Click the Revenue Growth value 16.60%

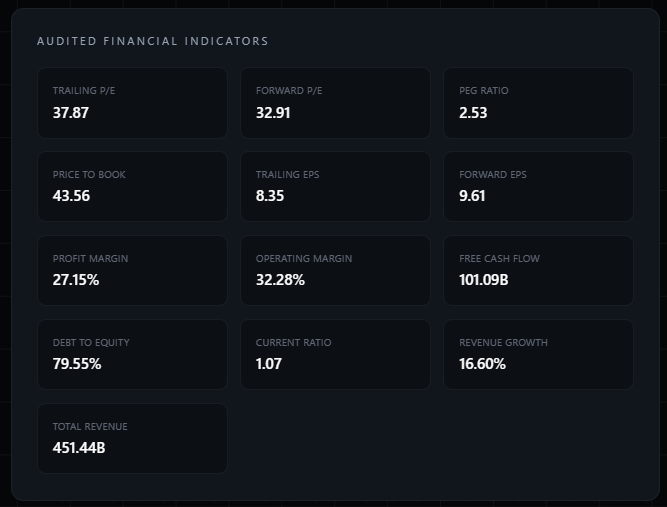482,364
